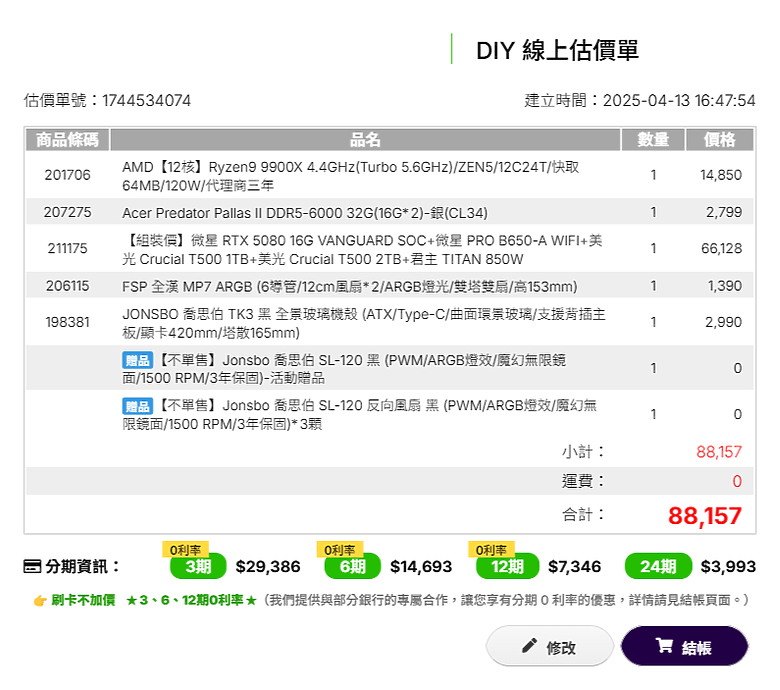The width and height of the screenshot is (780, 690).
Task: Click the 0利率 tag above 6期
Action: pos(340,549)
